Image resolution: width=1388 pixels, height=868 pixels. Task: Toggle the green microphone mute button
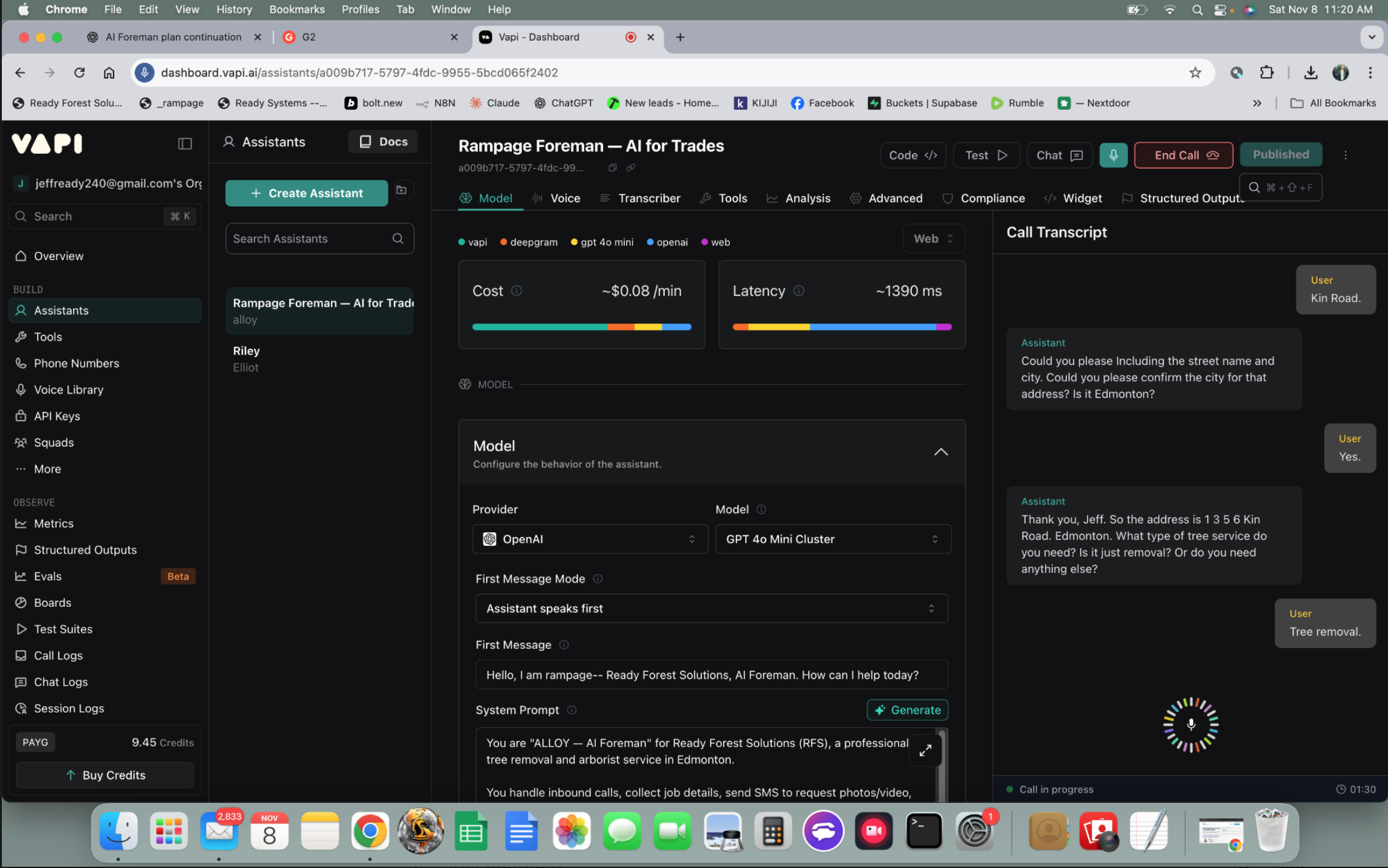click(x=1113, y=156)
